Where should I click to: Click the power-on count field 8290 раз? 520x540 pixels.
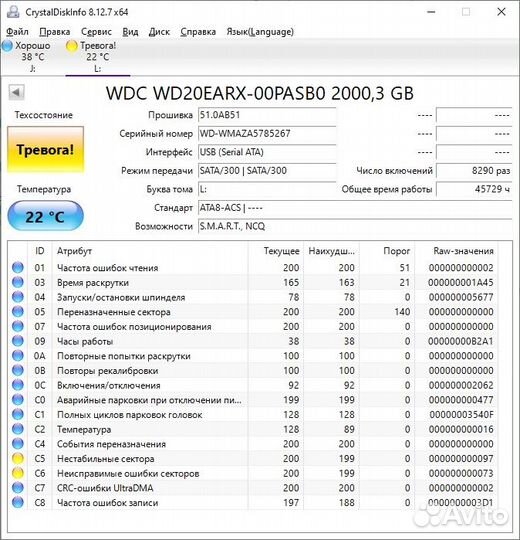(474, 171)
